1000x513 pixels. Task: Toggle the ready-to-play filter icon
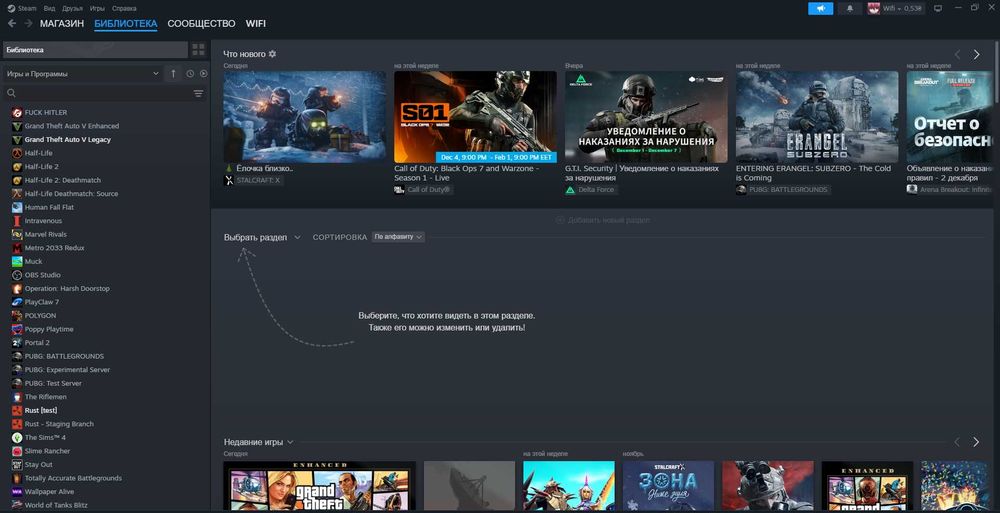pos(203,74)
